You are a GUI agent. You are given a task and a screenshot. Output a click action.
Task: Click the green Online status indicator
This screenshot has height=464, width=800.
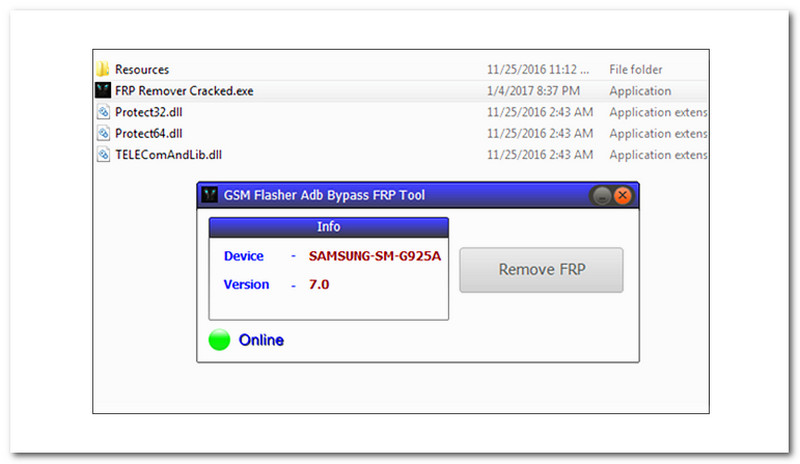[x=219, y=340]
